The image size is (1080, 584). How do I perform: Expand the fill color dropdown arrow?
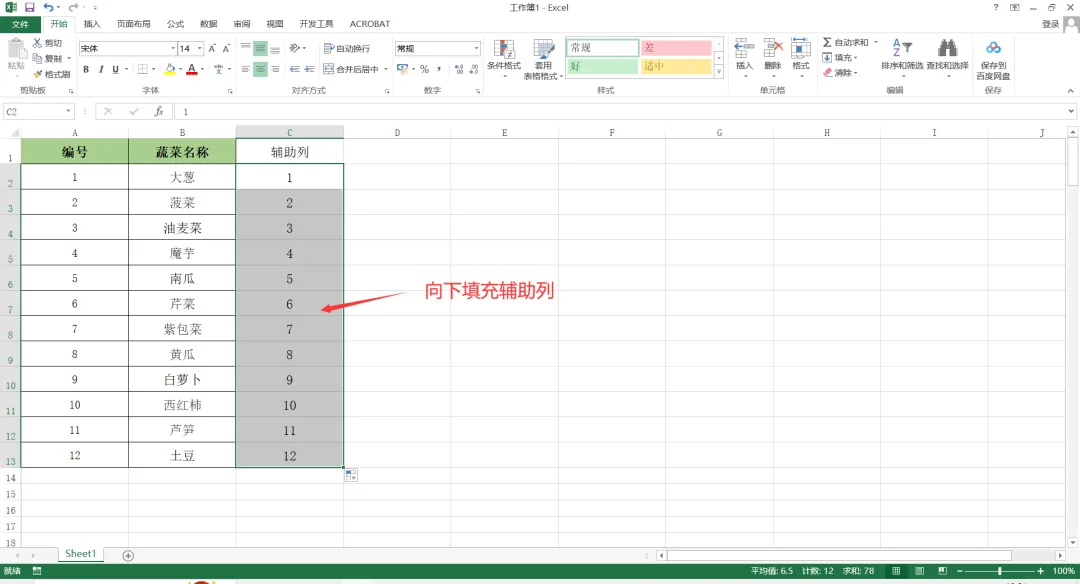(180, 69)
